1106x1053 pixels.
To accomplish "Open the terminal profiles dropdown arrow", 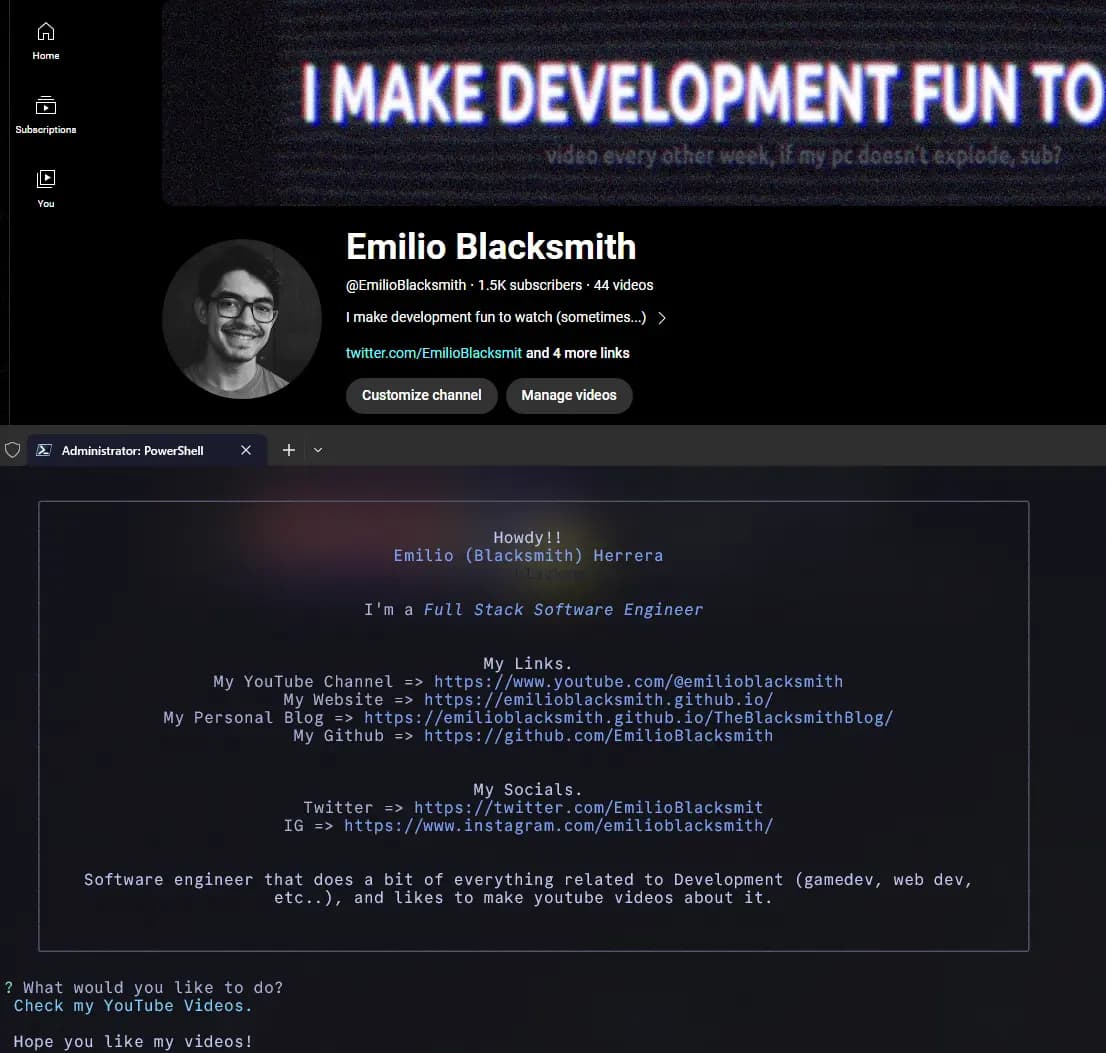I will pyautogui.click(x=318, y=451).
